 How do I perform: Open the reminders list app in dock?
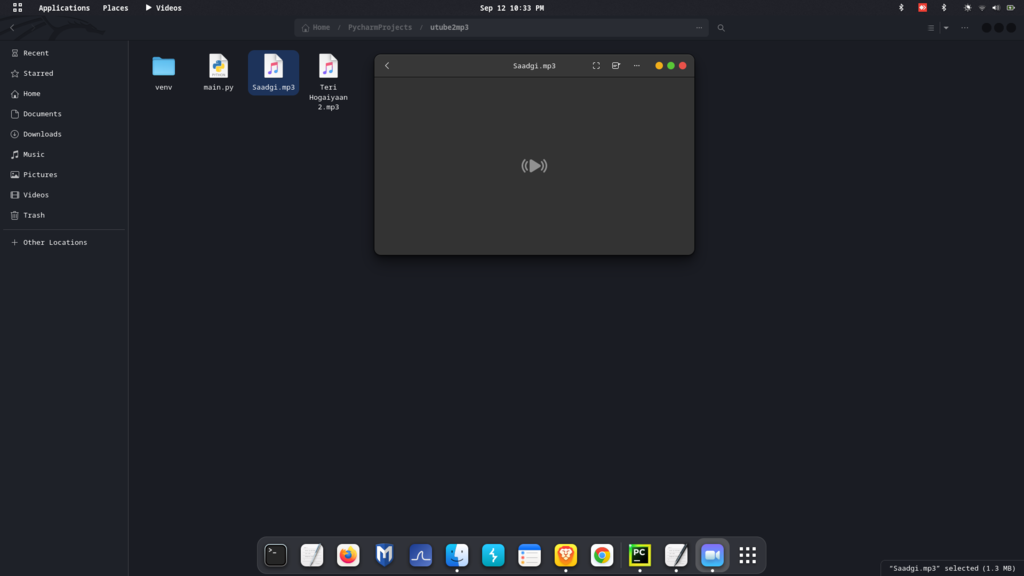[x=530, y=555]
